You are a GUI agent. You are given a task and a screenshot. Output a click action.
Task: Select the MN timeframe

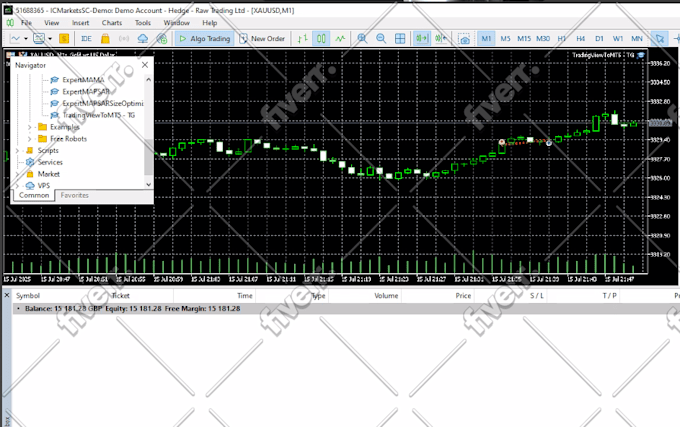click(x=637, y=39)
